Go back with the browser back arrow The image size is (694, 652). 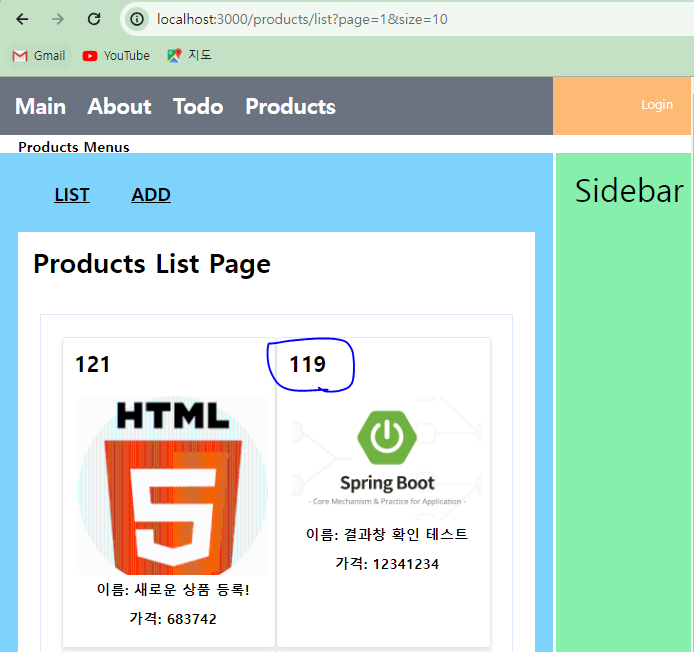pos(22,19)
